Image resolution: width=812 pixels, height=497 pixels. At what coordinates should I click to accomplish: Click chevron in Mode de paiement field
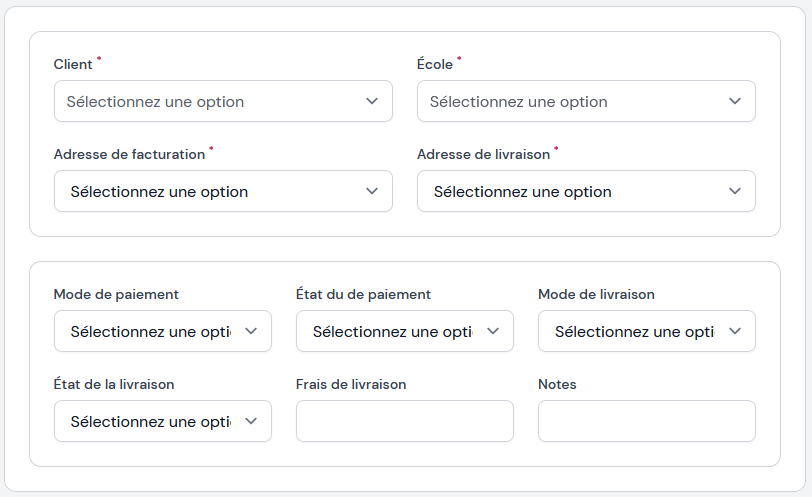251,332
